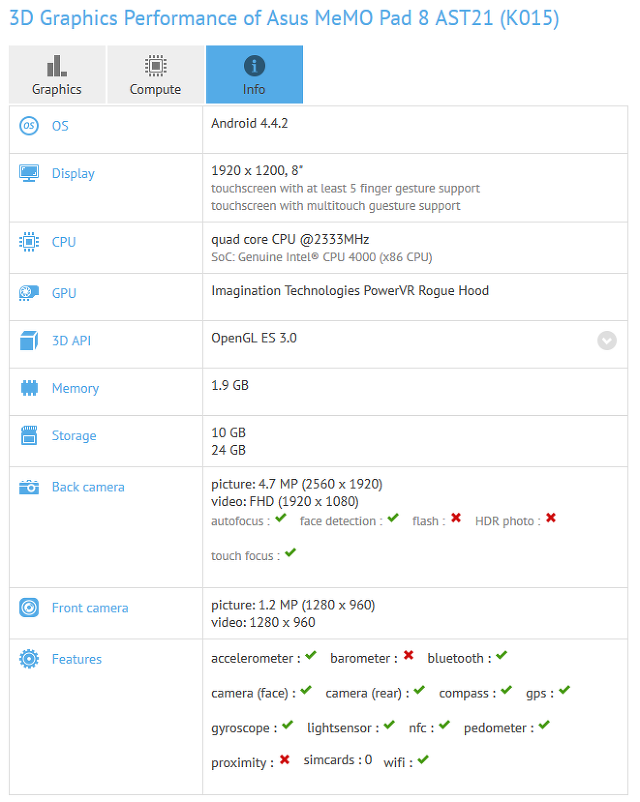
Task: Click the gps checkmark
Action: point(564,690)
